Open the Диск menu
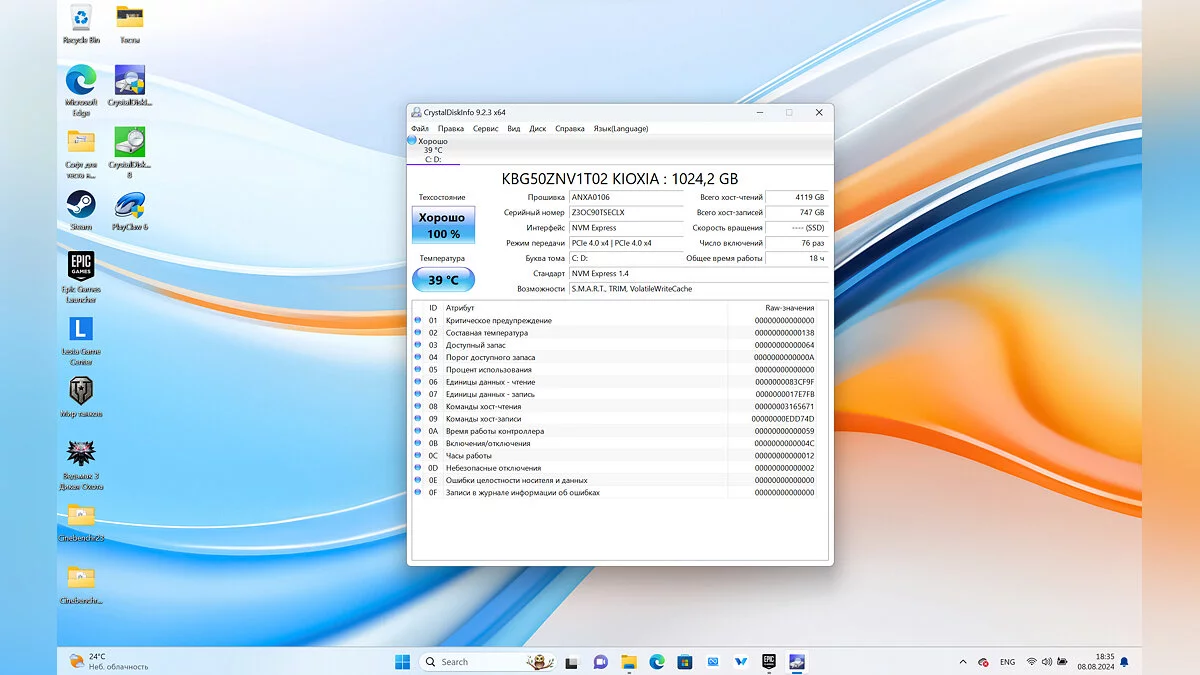1200x675 pixels. tap(538, 128)
